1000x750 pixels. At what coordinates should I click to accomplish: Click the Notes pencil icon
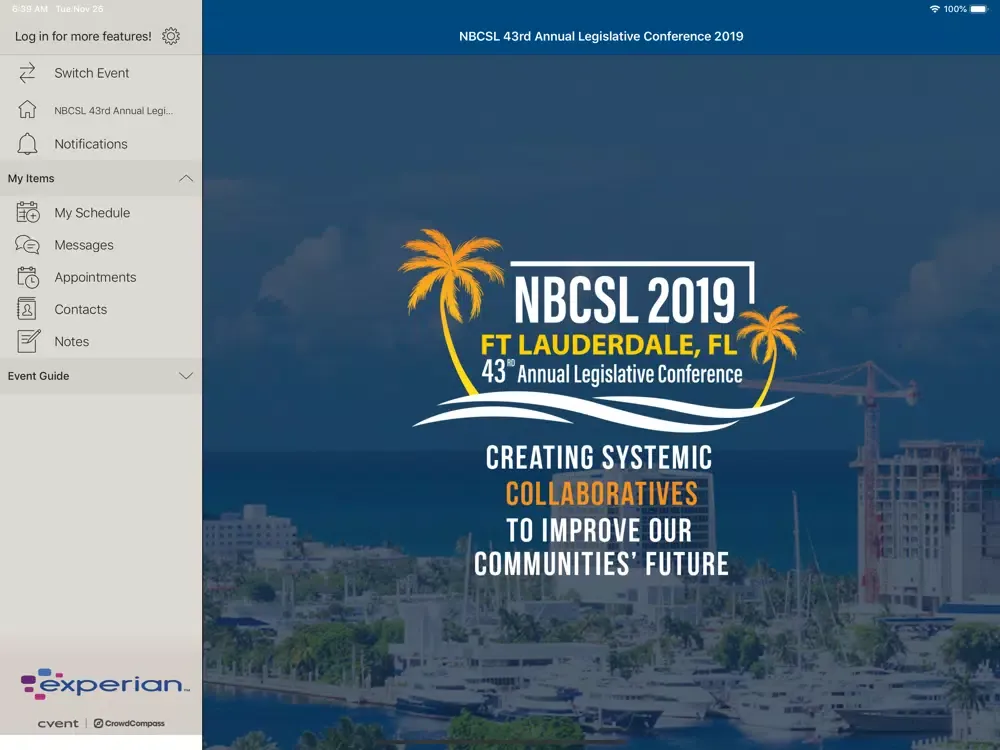(x=28, y=341)
